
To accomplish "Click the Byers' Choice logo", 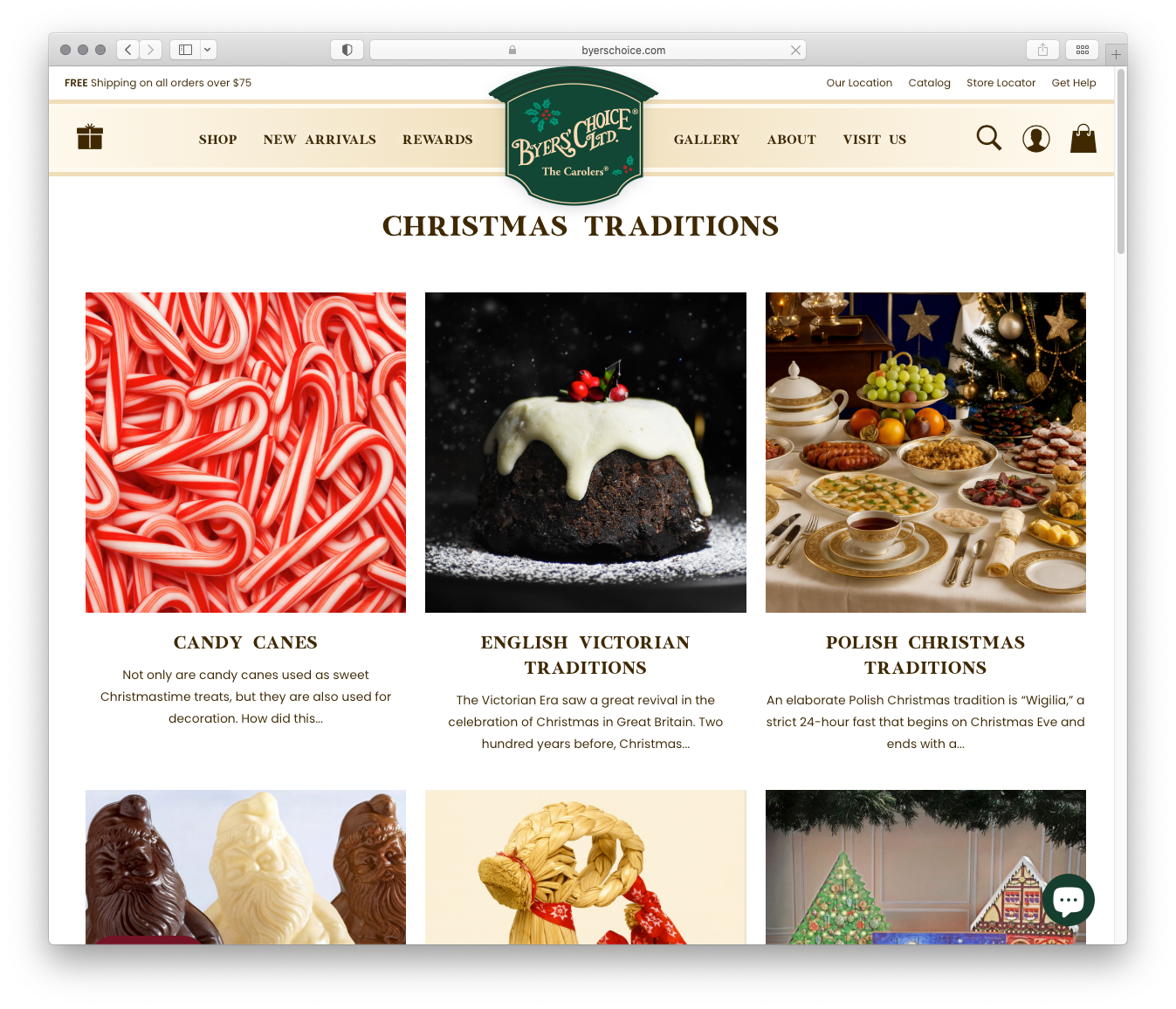I will point(574,136).
